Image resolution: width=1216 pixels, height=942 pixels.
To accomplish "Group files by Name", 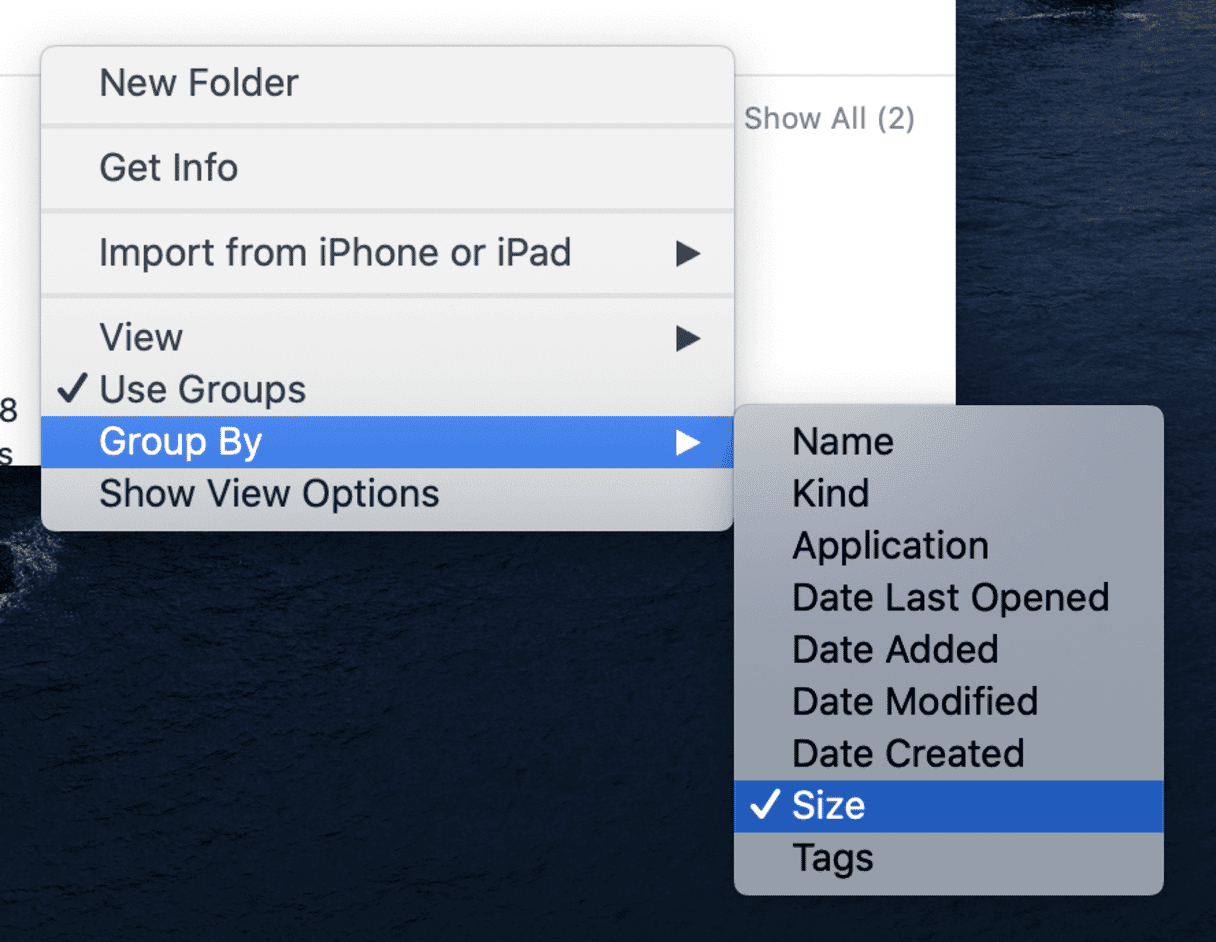I will coord(842,442).
